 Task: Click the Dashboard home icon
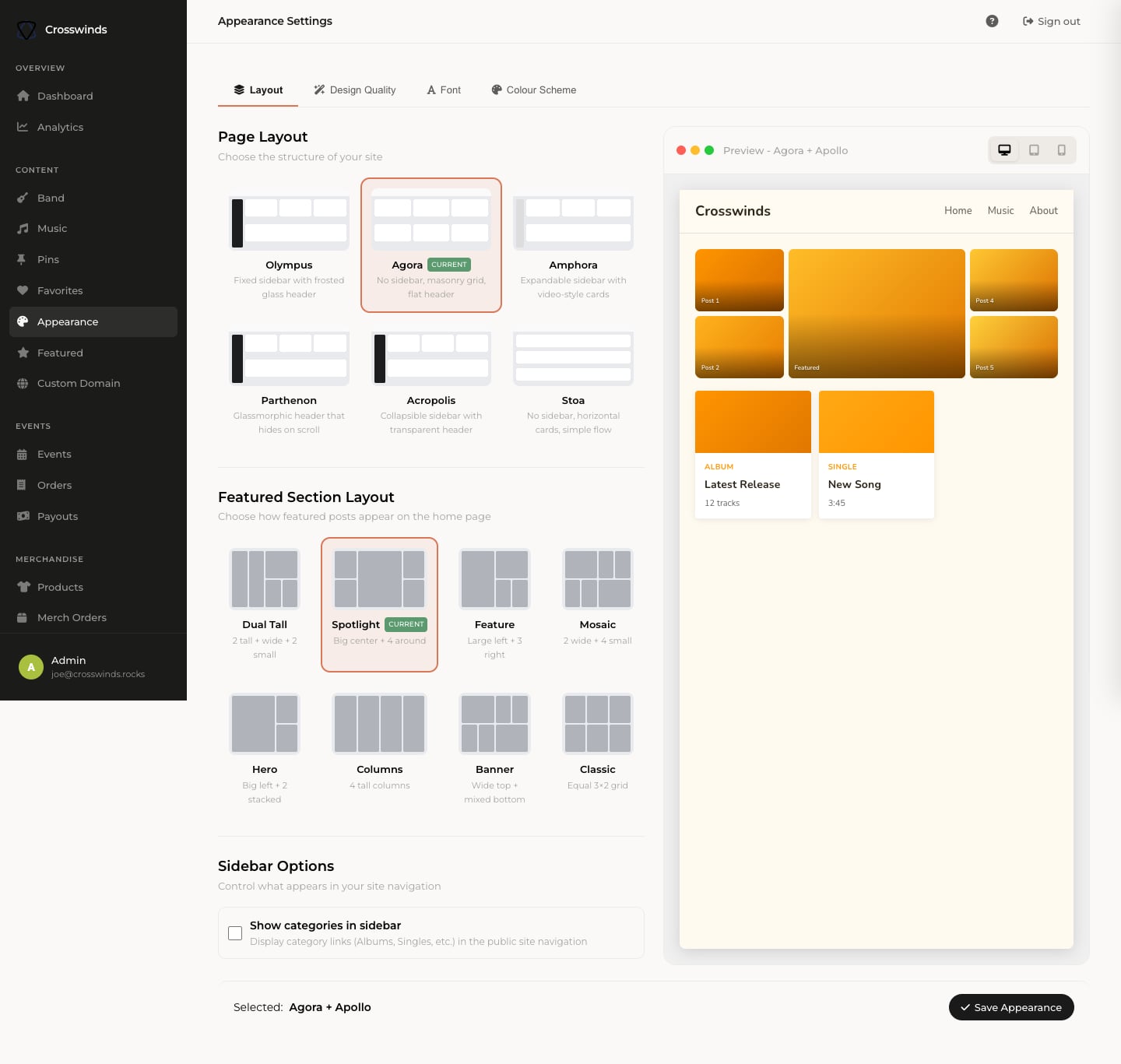[23, 96]
